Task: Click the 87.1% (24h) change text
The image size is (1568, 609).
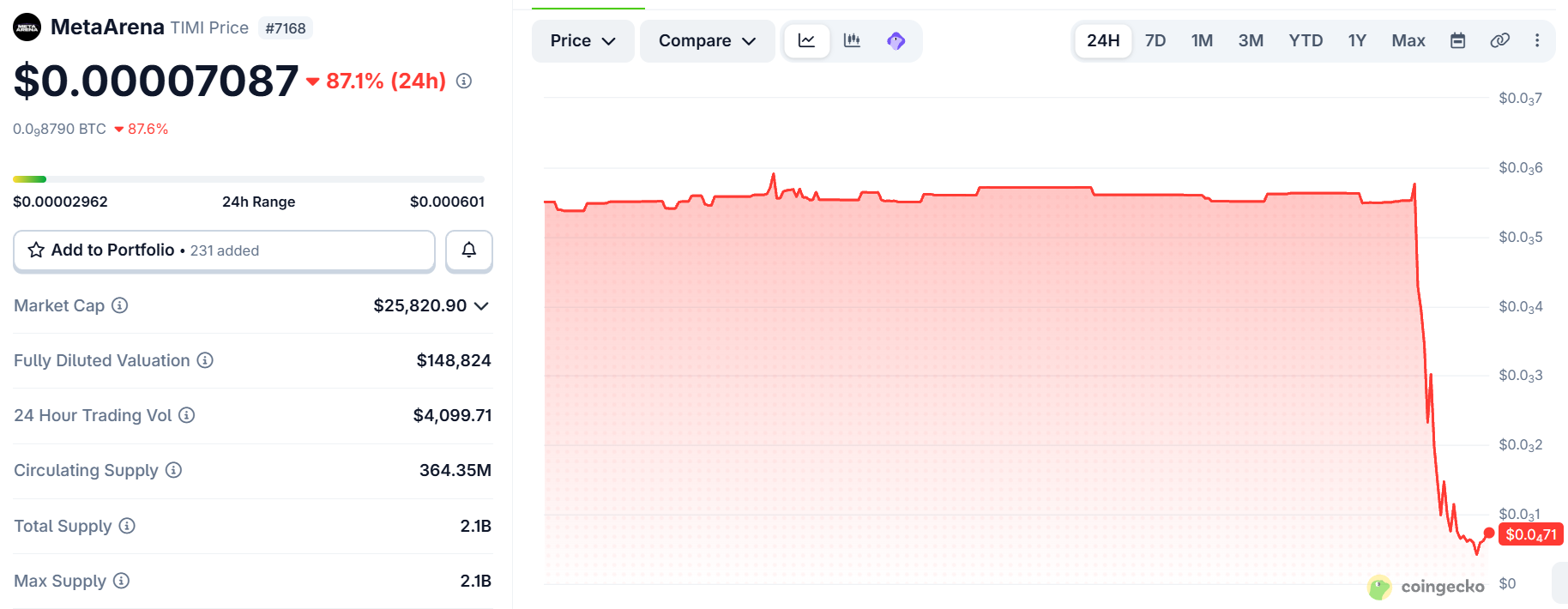Action: pyautogui.click(x=386, y=81)
